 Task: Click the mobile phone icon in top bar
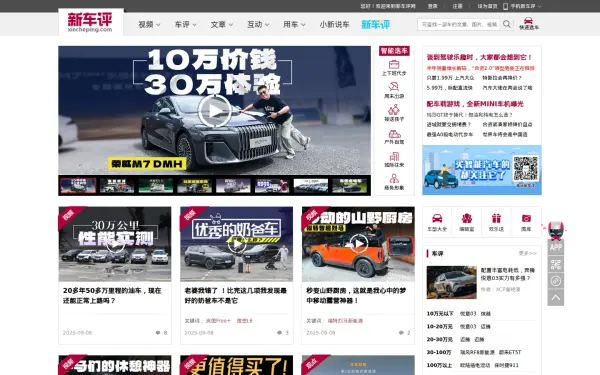coord(505,6)
